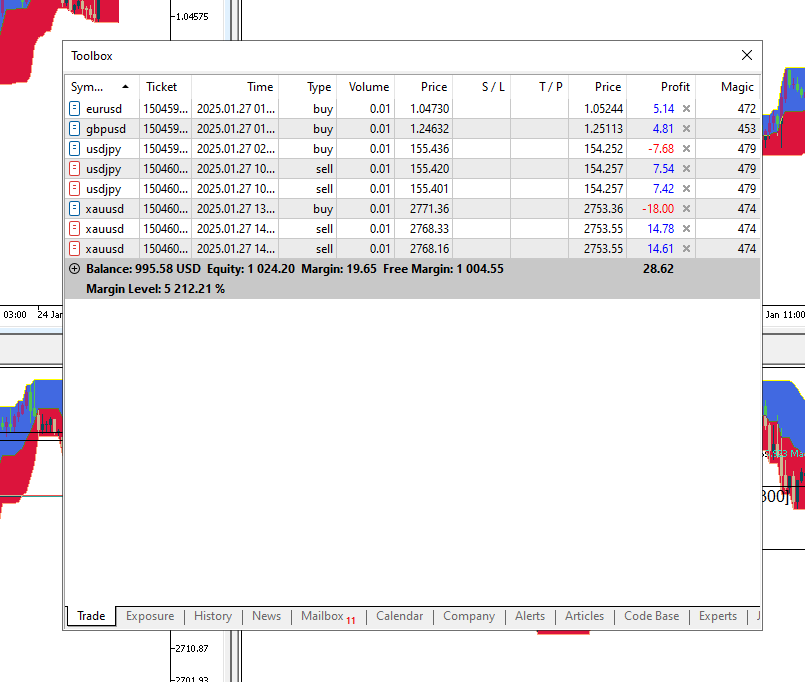
Task: Click the eurusd order document icon
Action: [x=75, y=109]
